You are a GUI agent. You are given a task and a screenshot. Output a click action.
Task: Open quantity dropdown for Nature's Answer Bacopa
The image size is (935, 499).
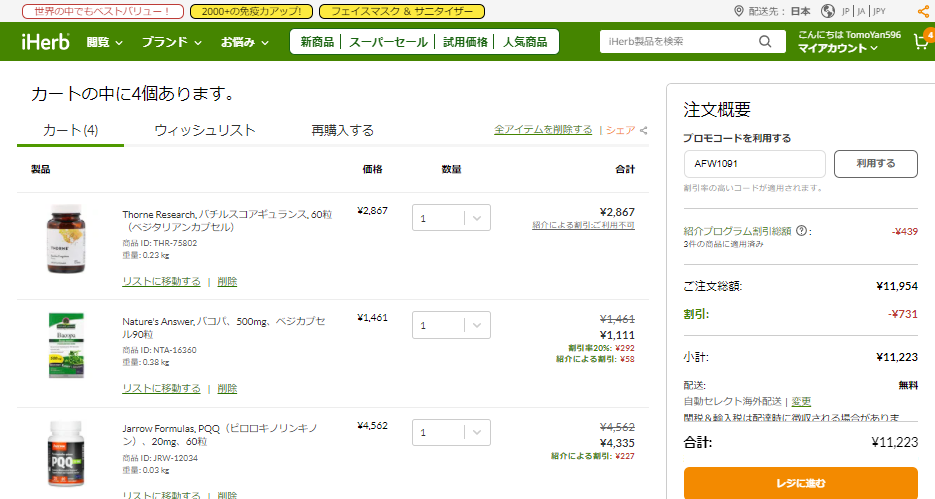pyautogui.click(x=451, y=325)
